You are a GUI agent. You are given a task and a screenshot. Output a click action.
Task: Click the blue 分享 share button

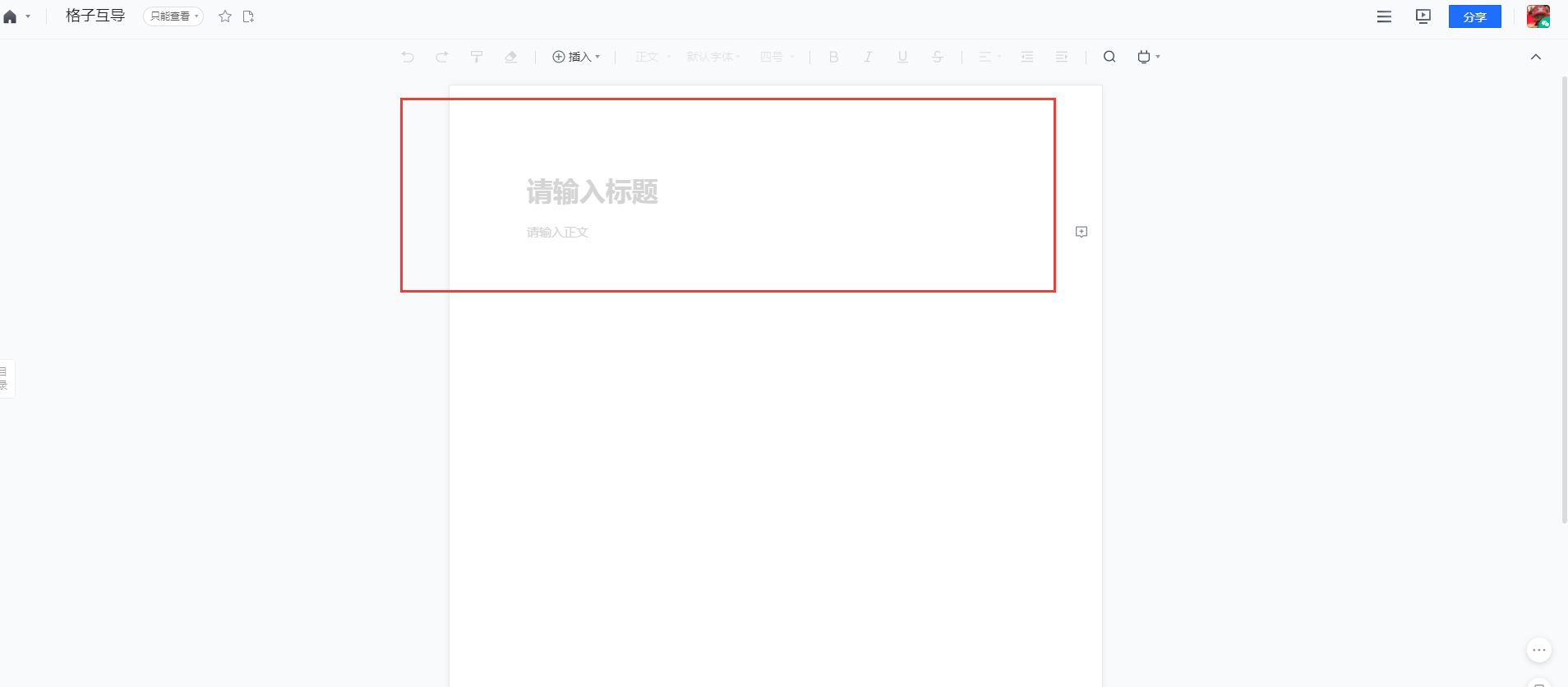1474,16
